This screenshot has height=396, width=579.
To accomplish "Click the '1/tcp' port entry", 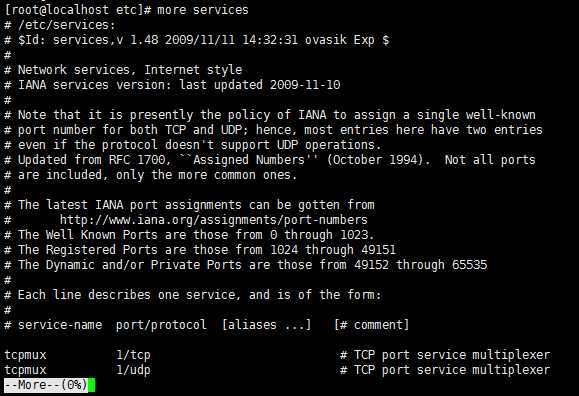I will [x=133, y=355].
